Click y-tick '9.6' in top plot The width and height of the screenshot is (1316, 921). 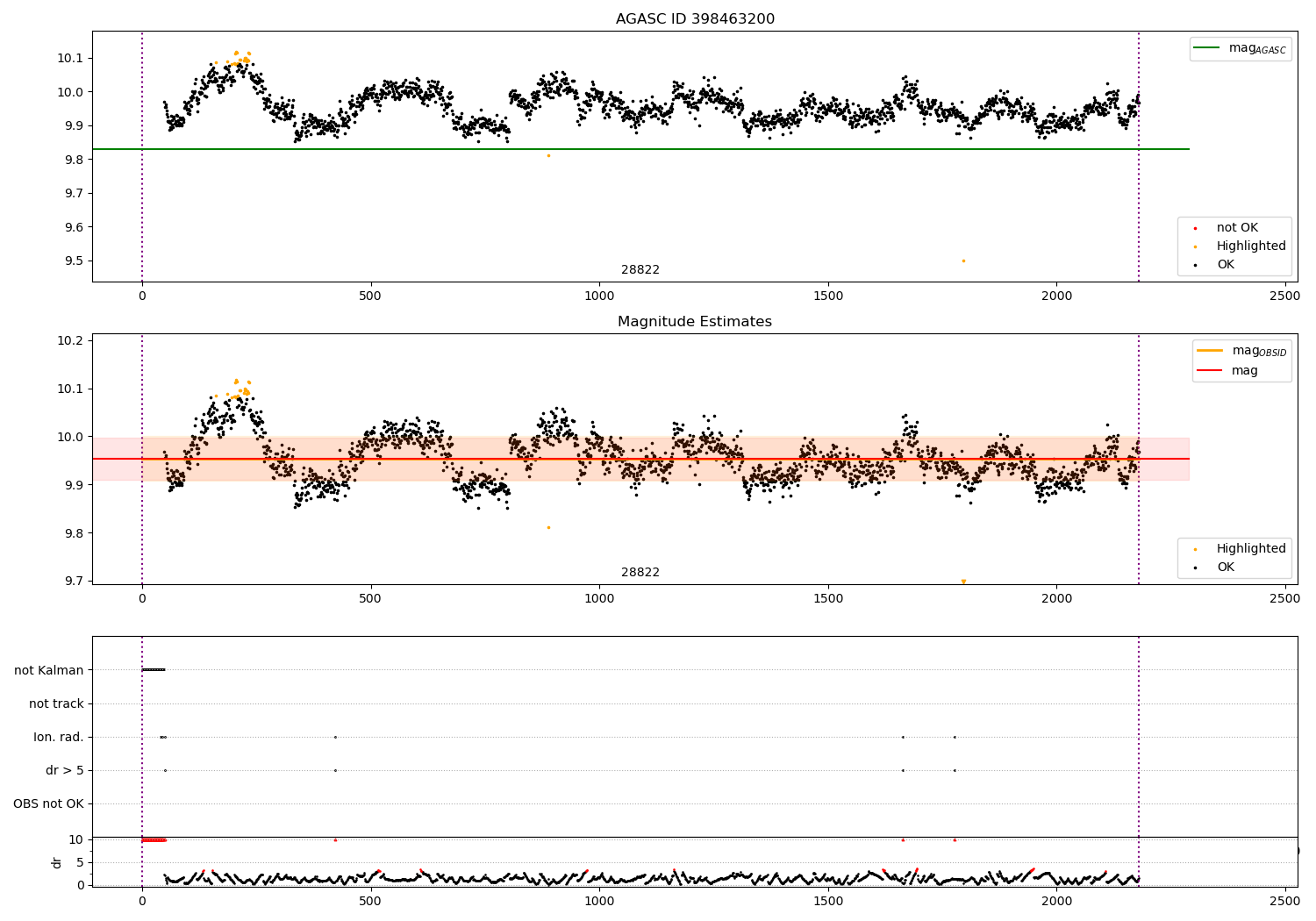coord(73,227)
